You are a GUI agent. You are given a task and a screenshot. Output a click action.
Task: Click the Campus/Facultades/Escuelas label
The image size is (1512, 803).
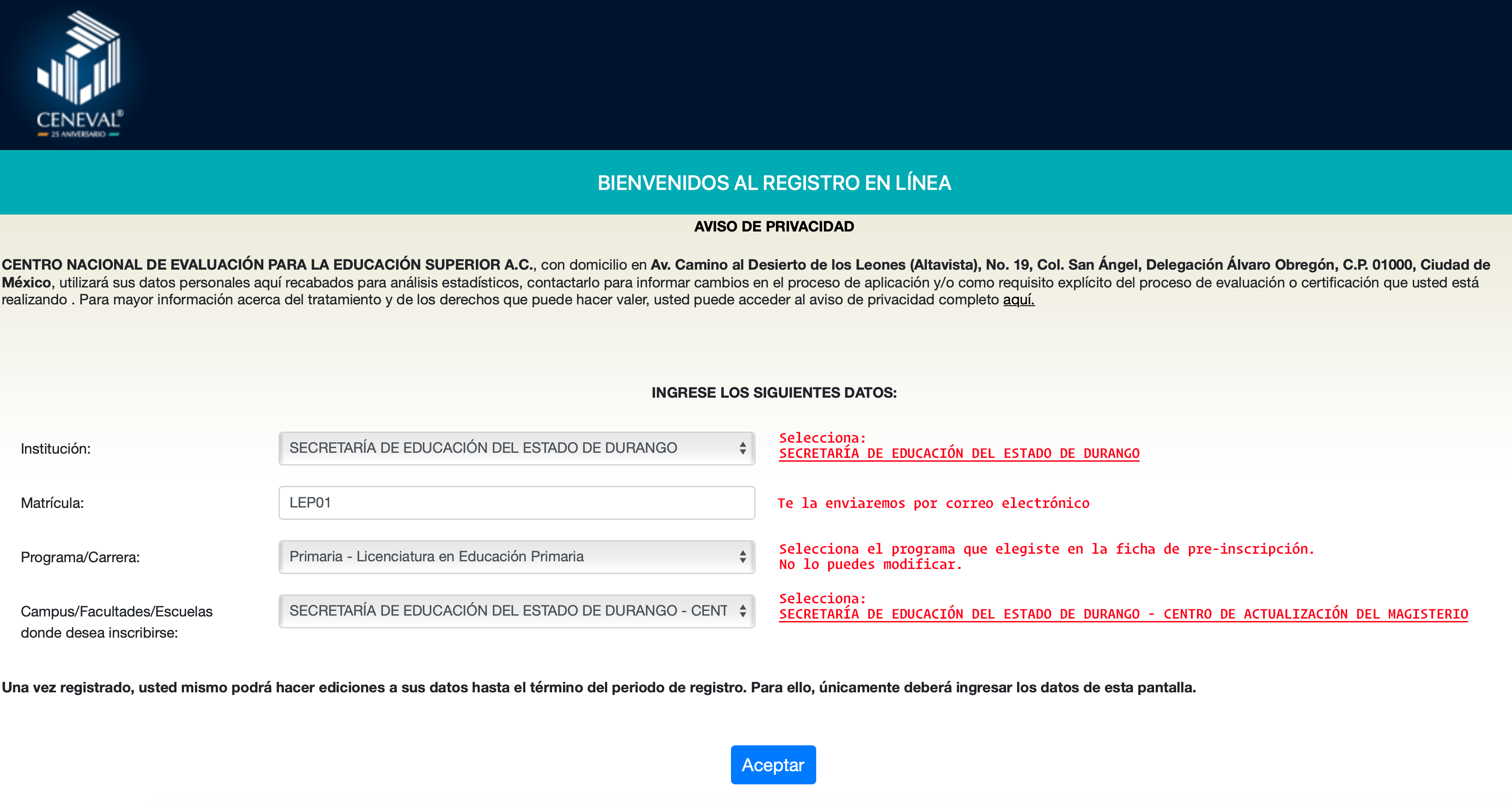pyautogui.click(x=117, y=622)
